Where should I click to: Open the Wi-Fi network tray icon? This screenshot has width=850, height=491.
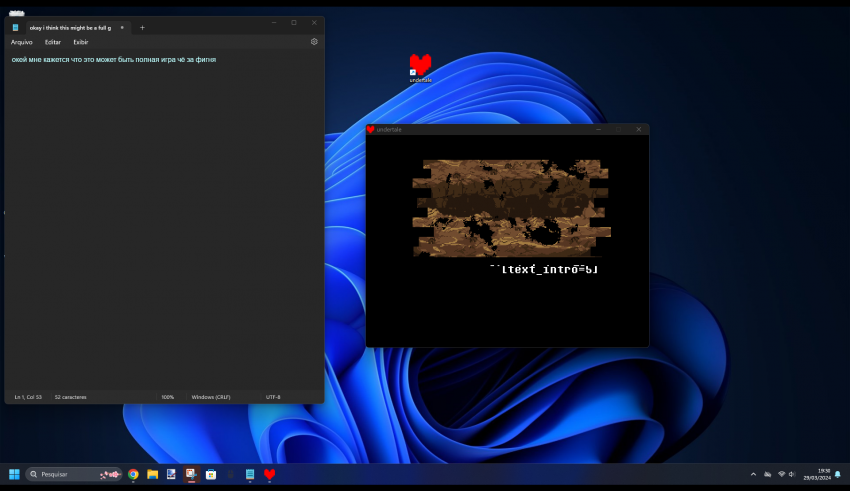coord(781,474)
